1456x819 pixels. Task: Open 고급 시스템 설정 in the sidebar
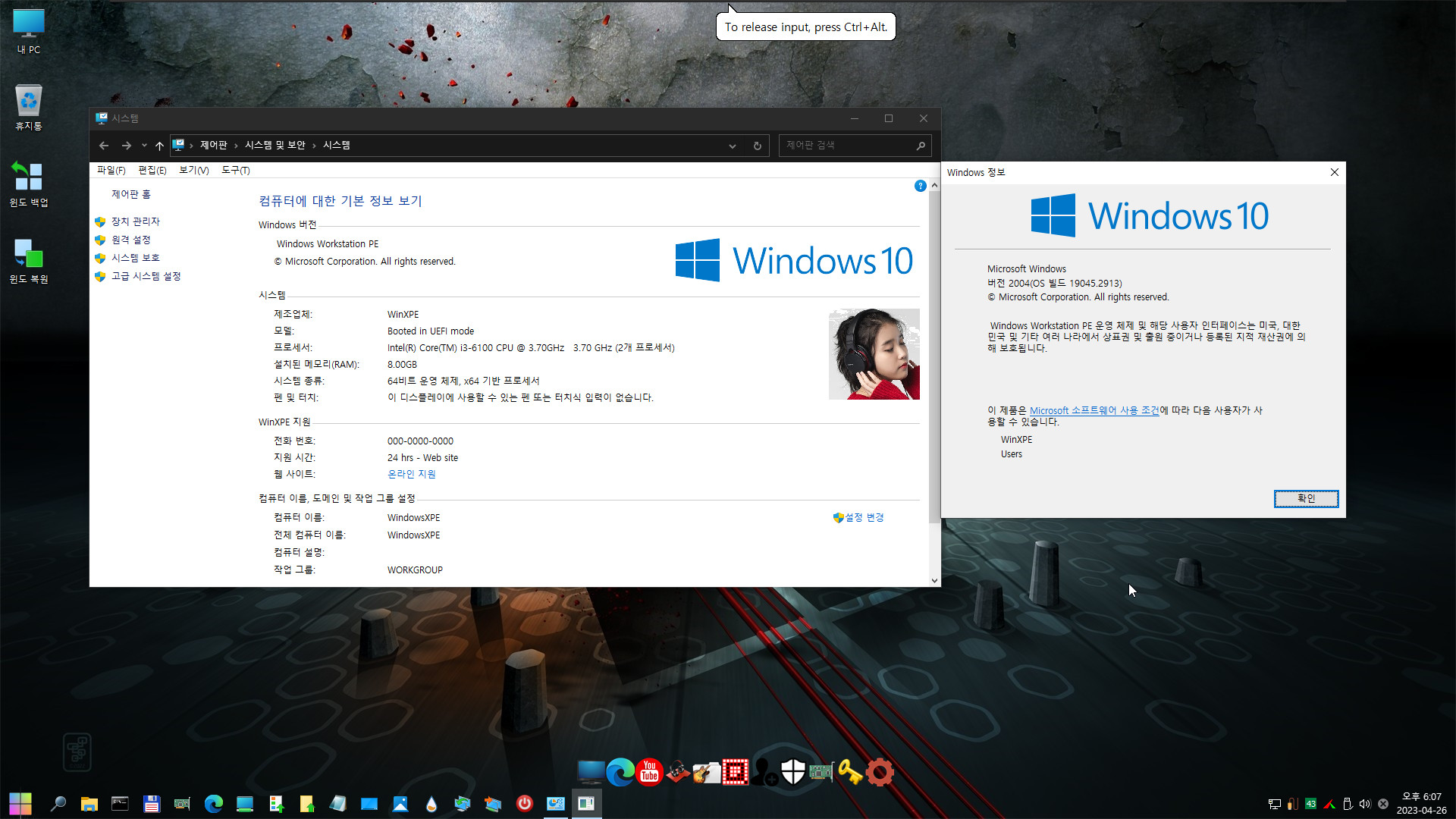pos(146,276)
